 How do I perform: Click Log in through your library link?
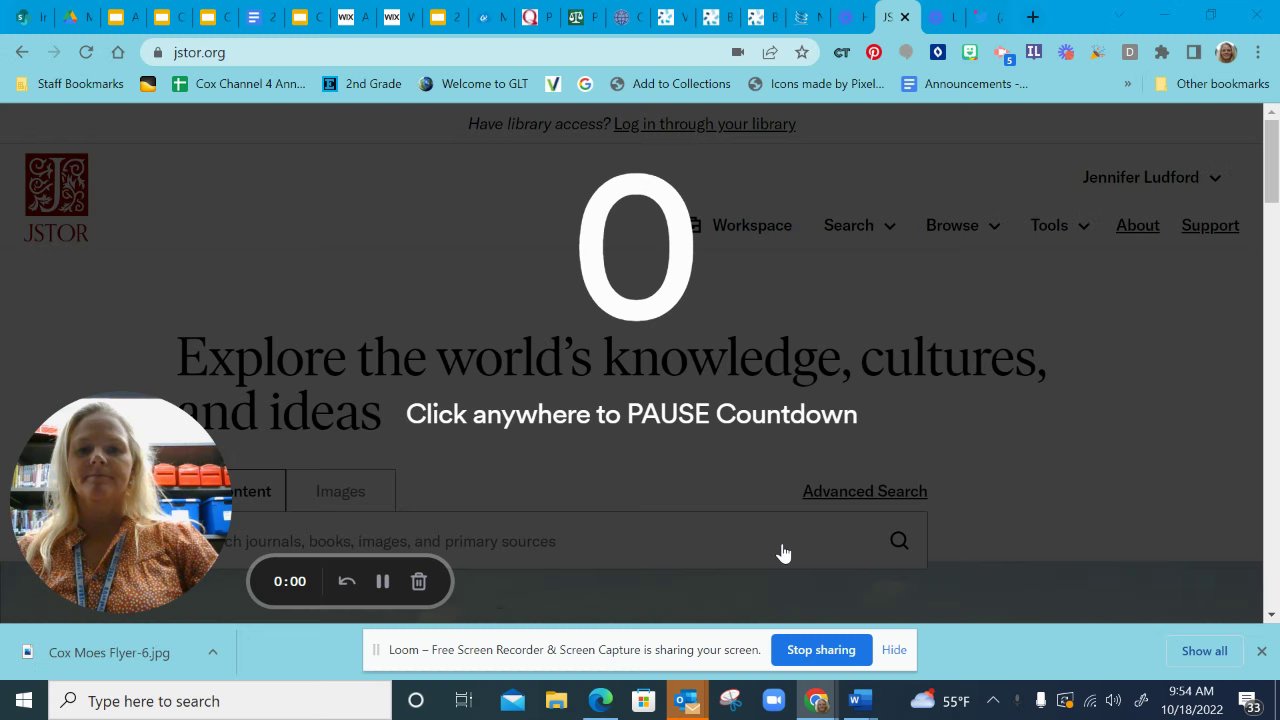(x=705, y=124)
